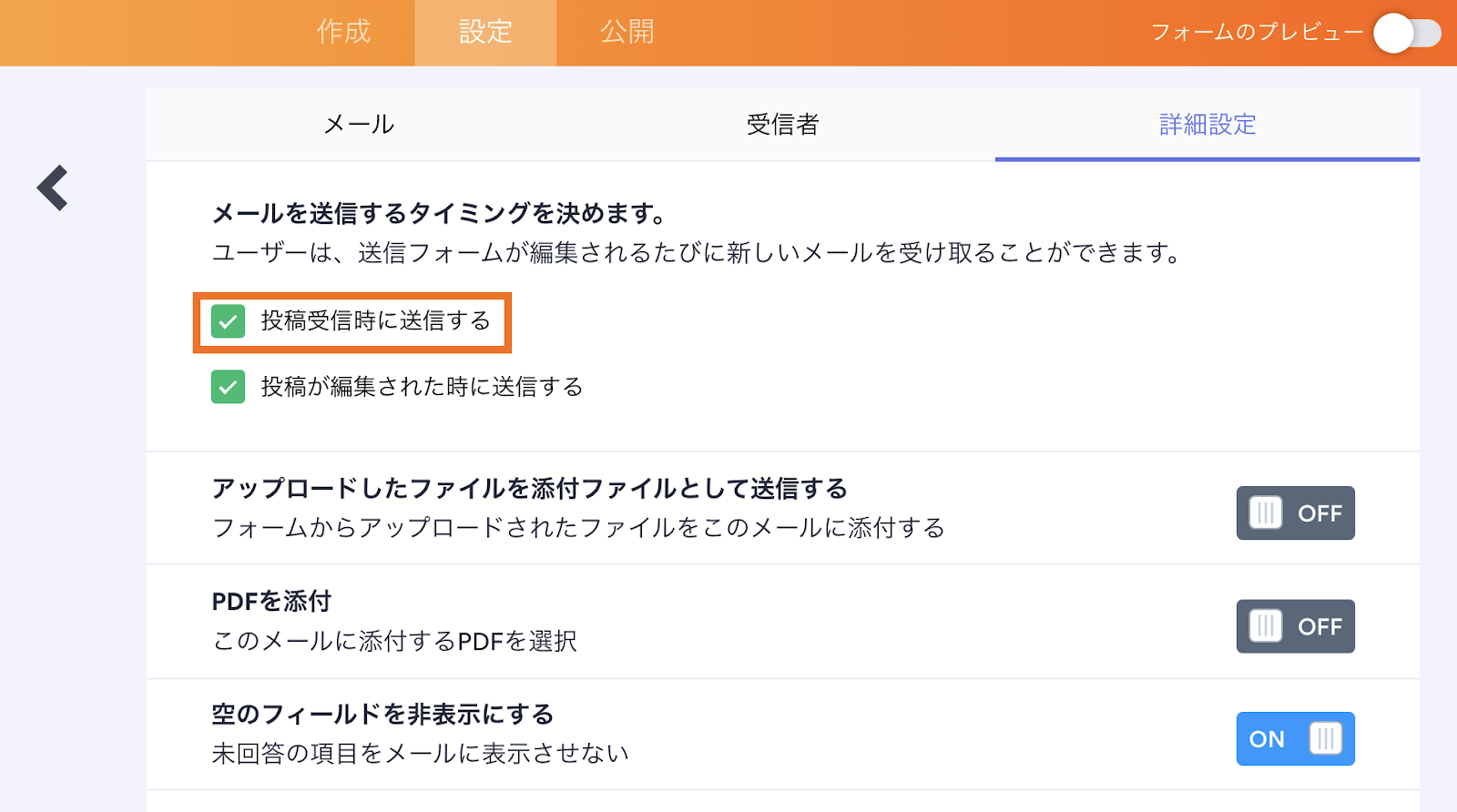Switch to the 作成 tab
This screenshot has height=812, width=1457.
tap(344, 32)
